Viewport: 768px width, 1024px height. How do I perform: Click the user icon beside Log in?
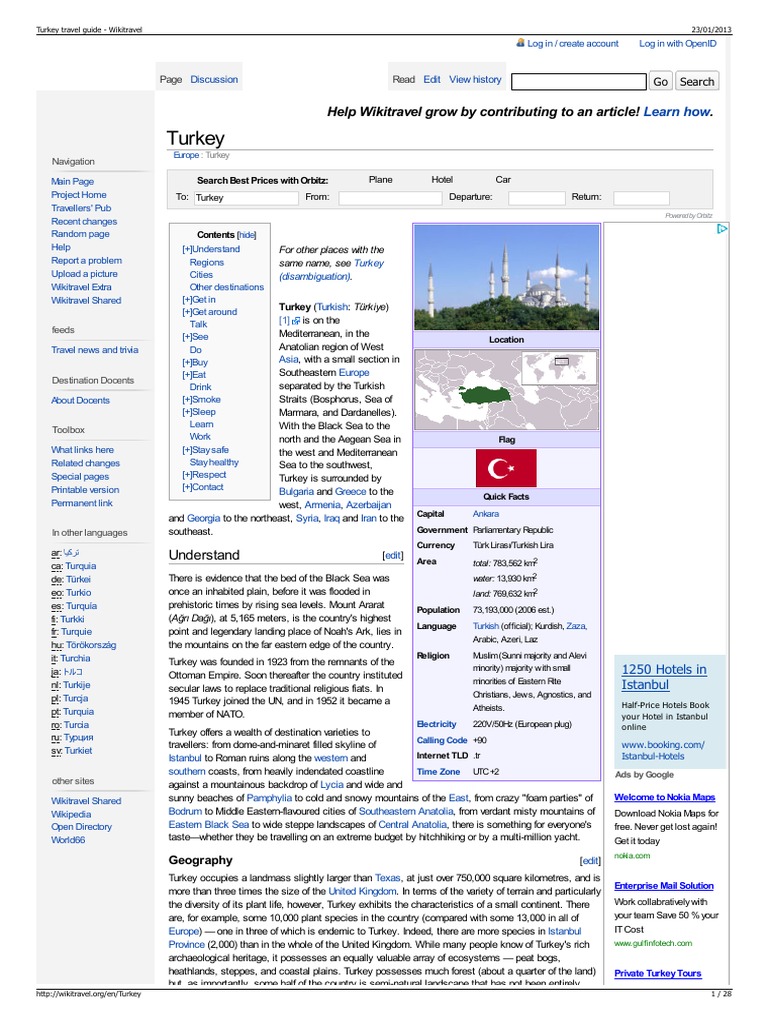tap(520, 42)
